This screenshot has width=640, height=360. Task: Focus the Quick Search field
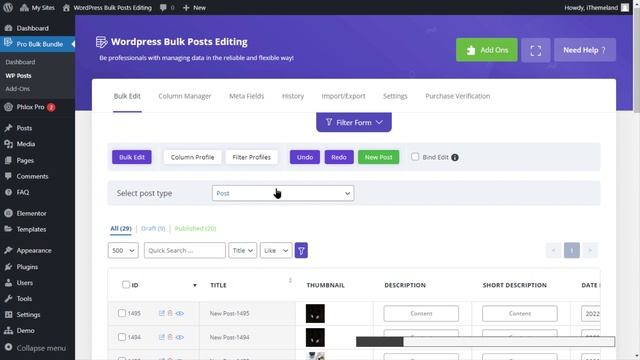tap(184, 251)
